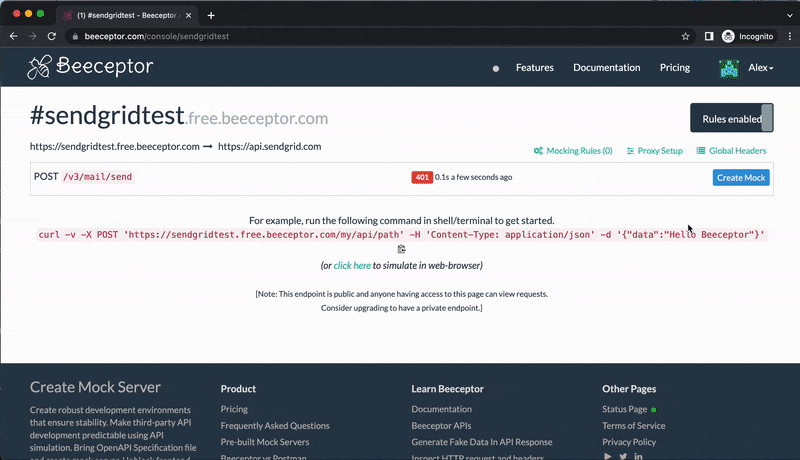Click the 401 status badge

(422, 177)
